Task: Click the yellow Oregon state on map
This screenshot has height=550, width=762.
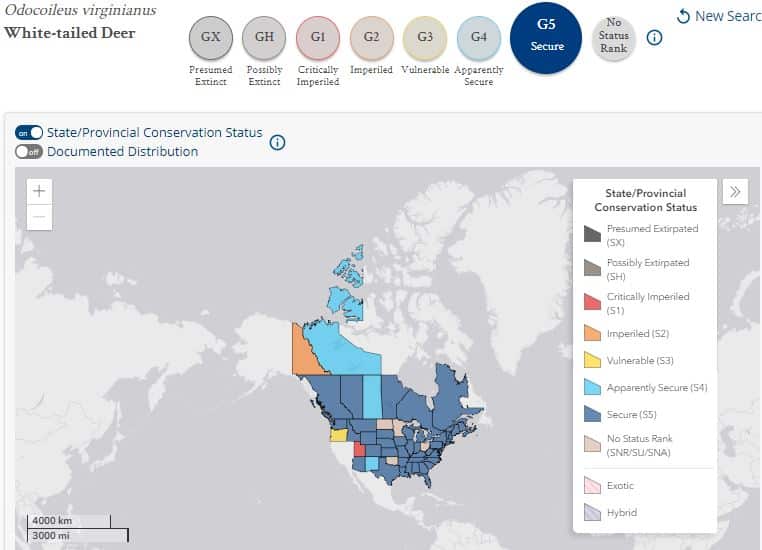Action: tap(338, 434)
